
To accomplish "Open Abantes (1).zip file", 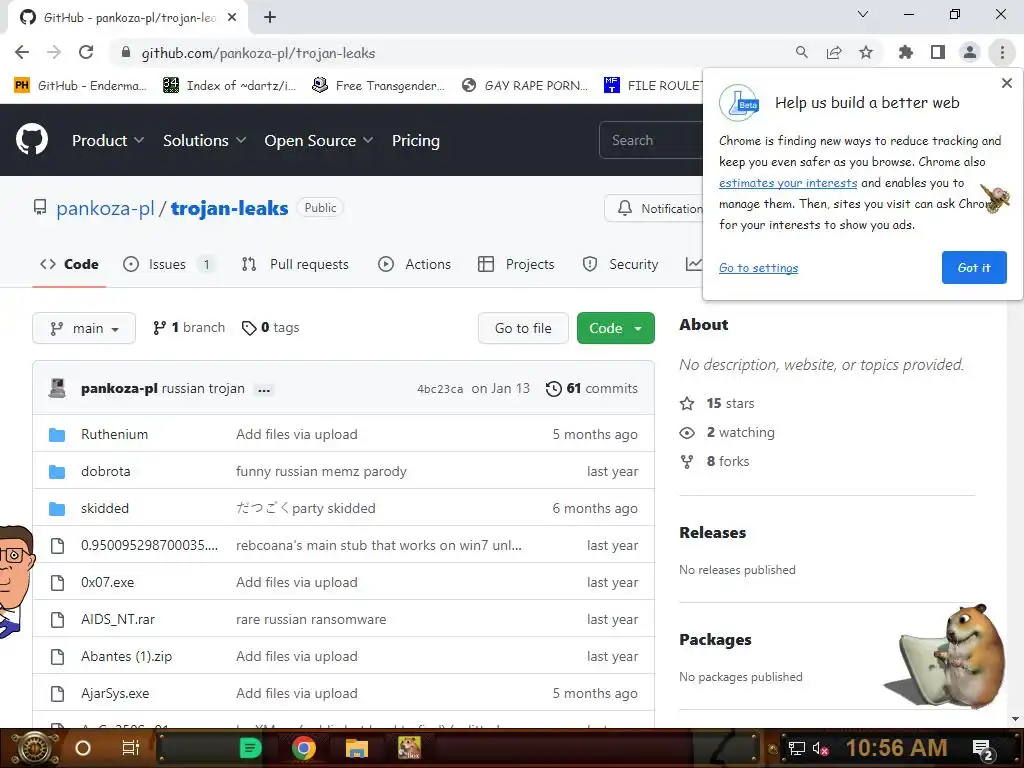I will pos(127,656).
